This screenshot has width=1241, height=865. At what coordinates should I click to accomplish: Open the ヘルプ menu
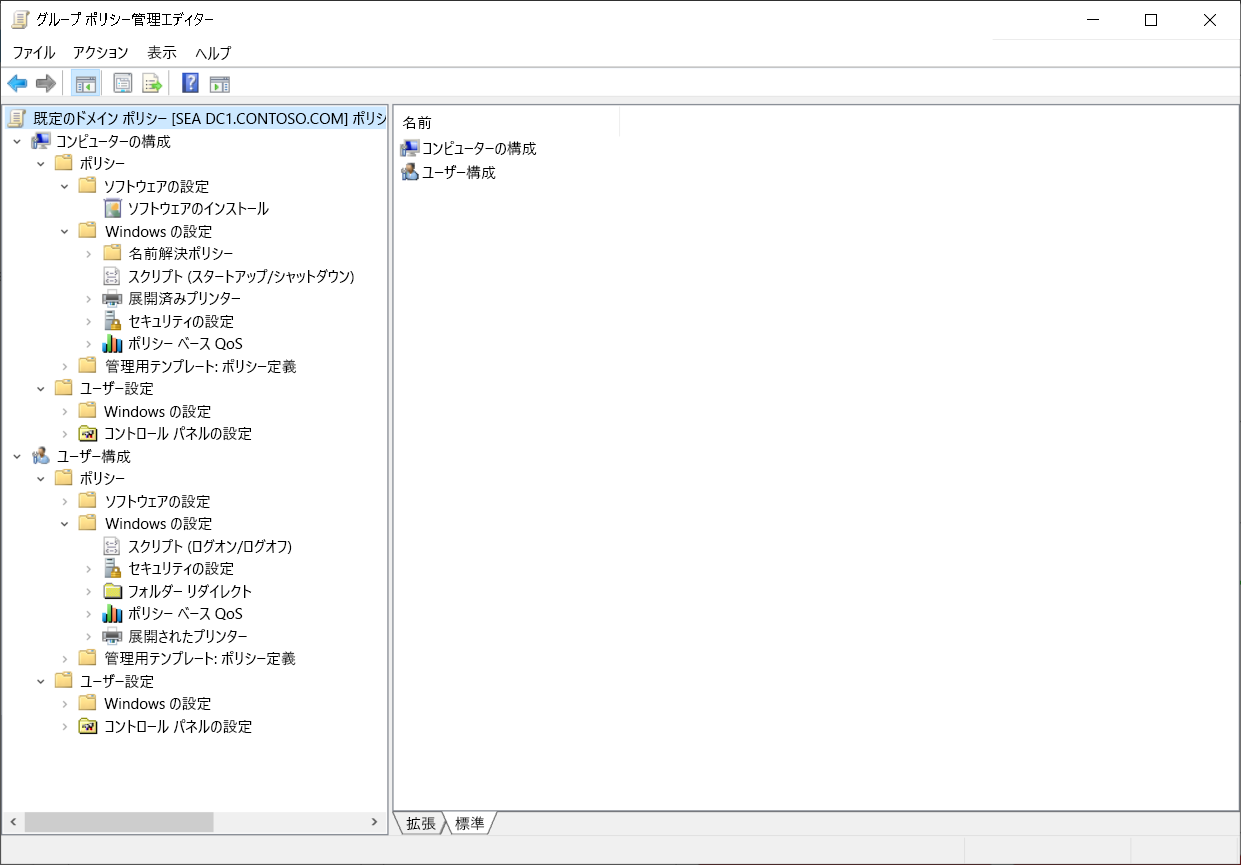(x=213, y=53)
